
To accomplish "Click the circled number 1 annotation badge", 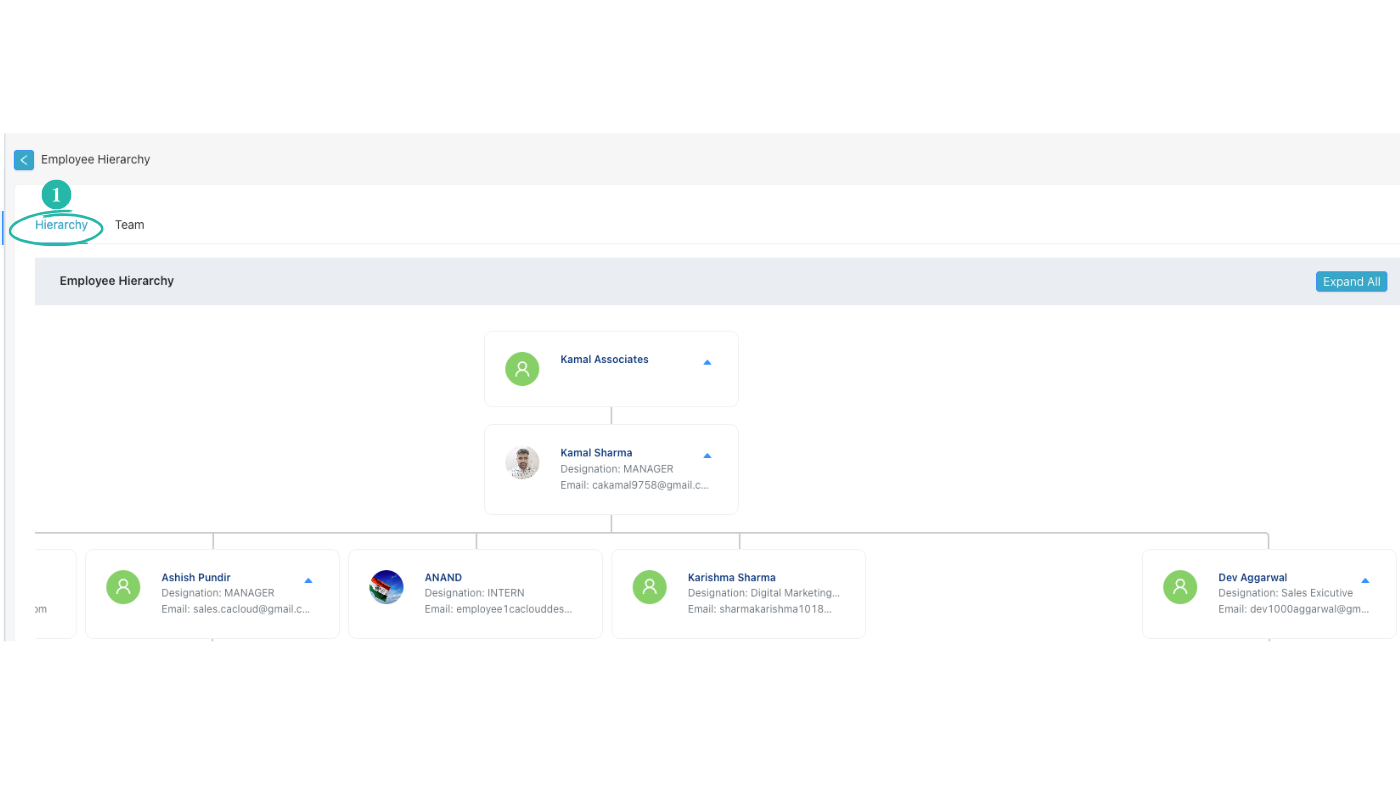I will (x=56, y=194).
